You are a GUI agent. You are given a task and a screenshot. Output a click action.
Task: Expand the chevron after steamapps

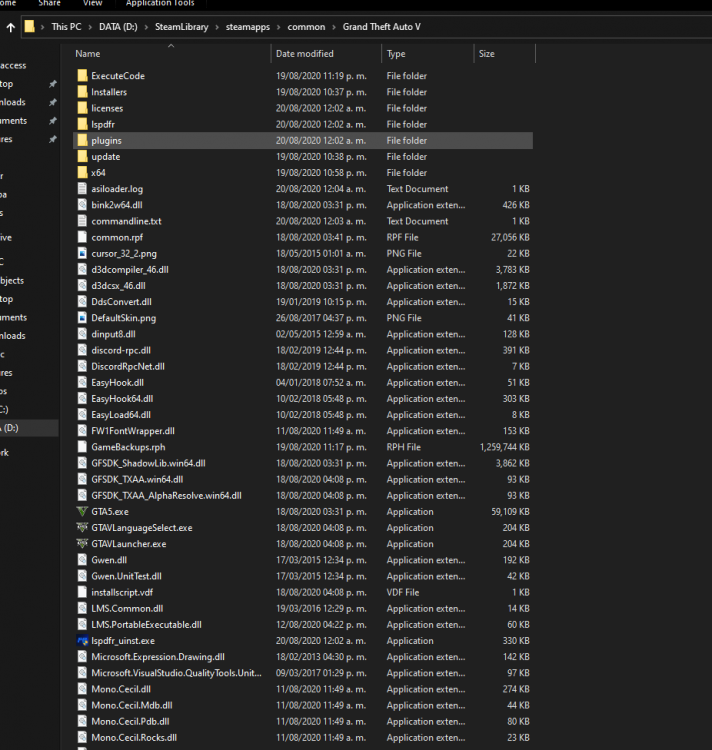tap(279, 27)
